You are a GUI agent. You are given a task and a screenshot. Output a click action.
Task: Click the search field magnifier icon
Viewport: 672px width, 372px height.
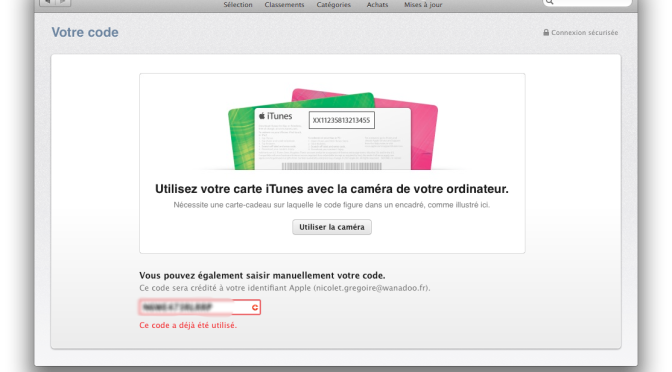pos(550,2)
